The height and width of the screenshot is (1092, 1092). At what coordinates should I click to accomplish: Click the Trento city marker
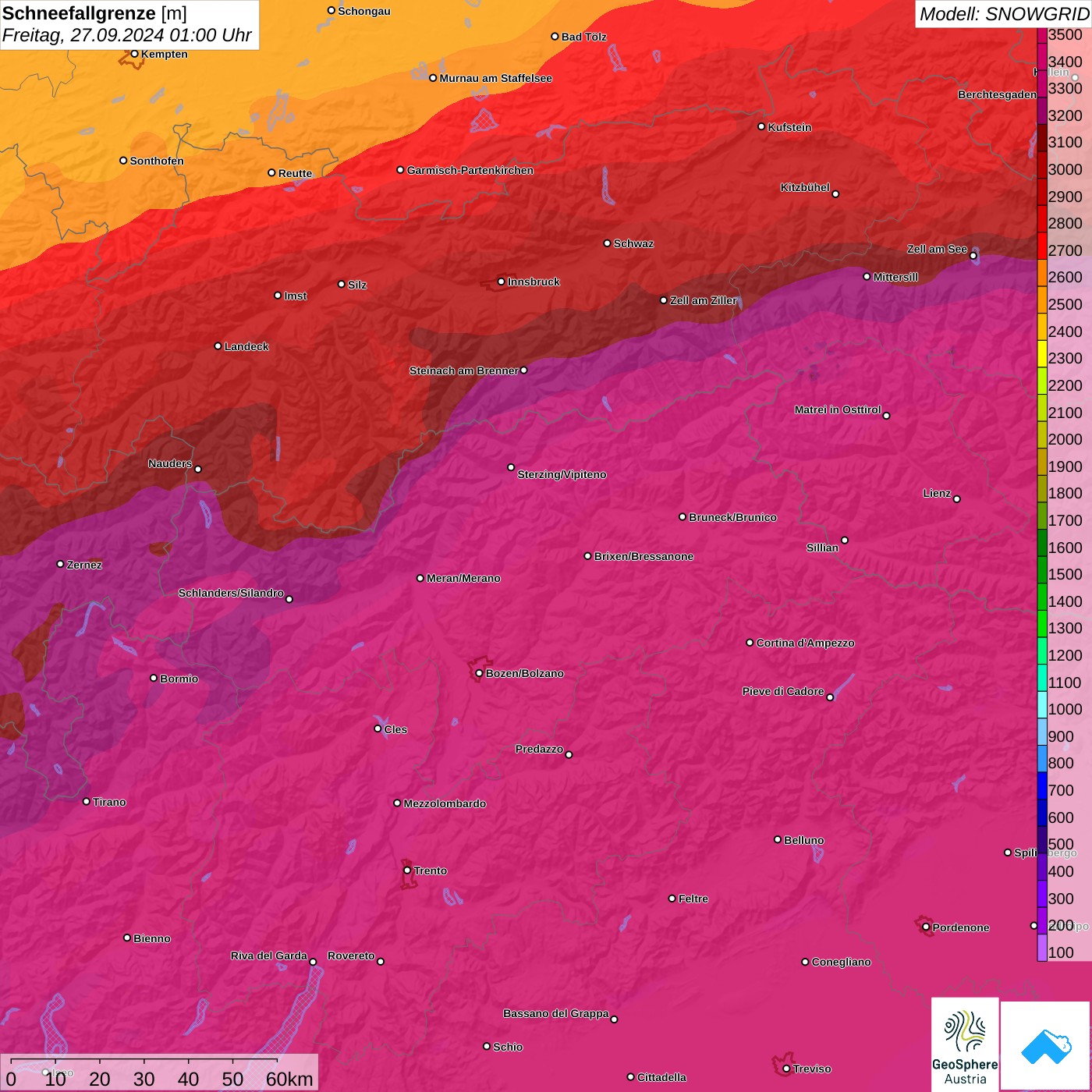(x=407, y=870)
